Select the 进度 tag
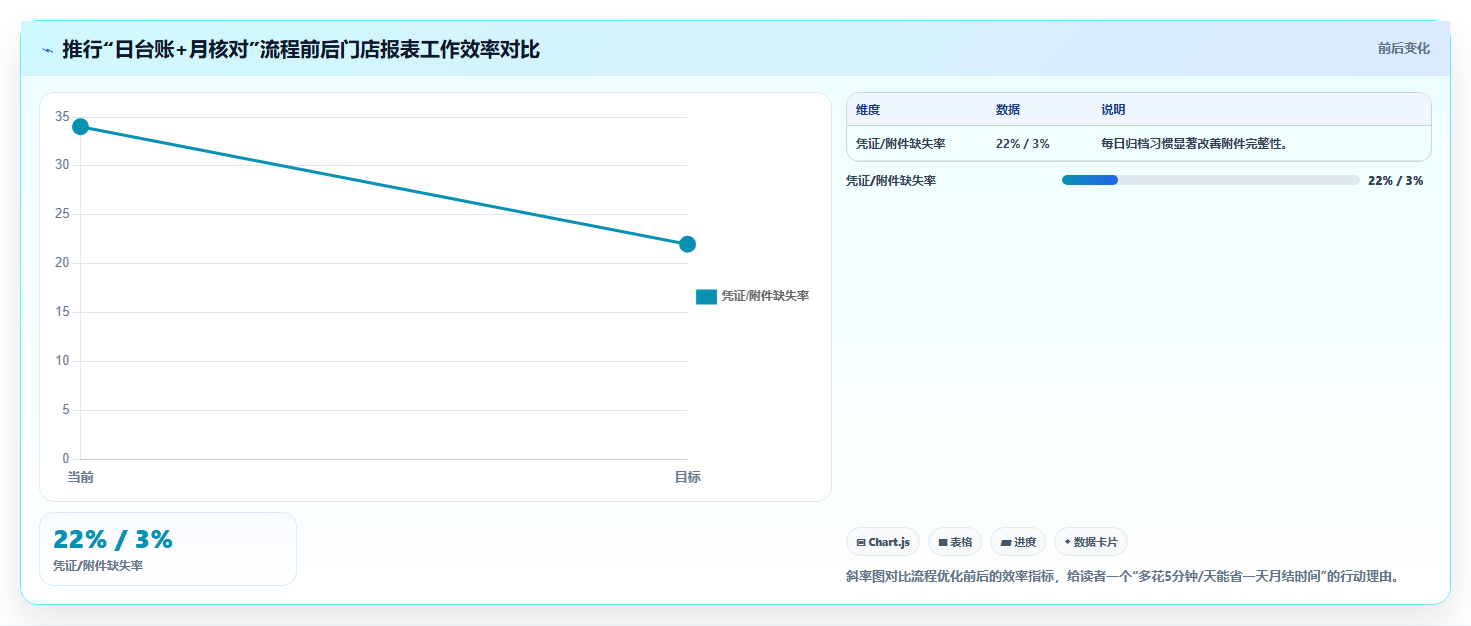The width and height of the screenshot is (1471, 626). point(1018,542)
